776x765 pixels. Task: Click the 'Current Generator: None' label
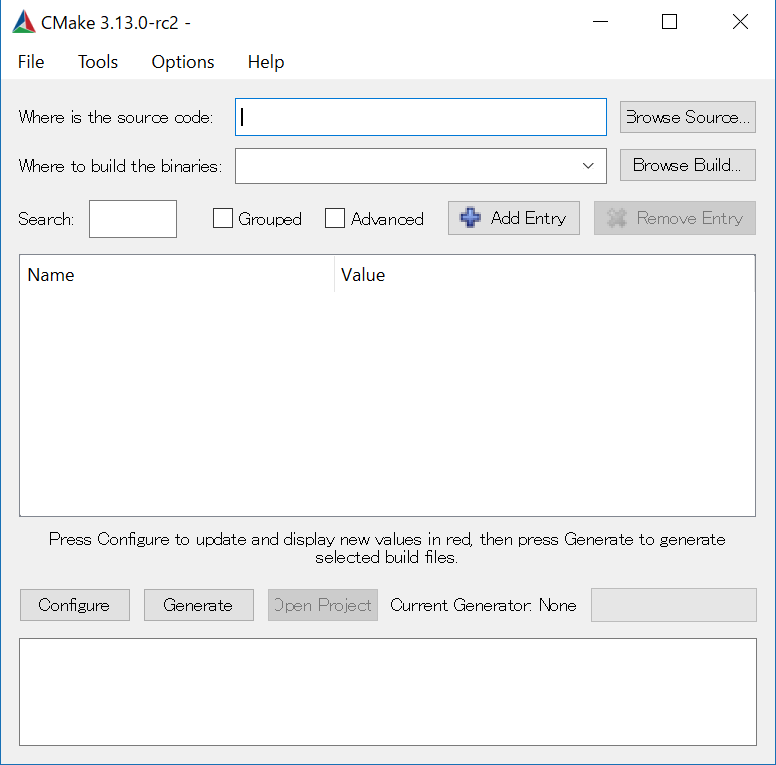483,605
